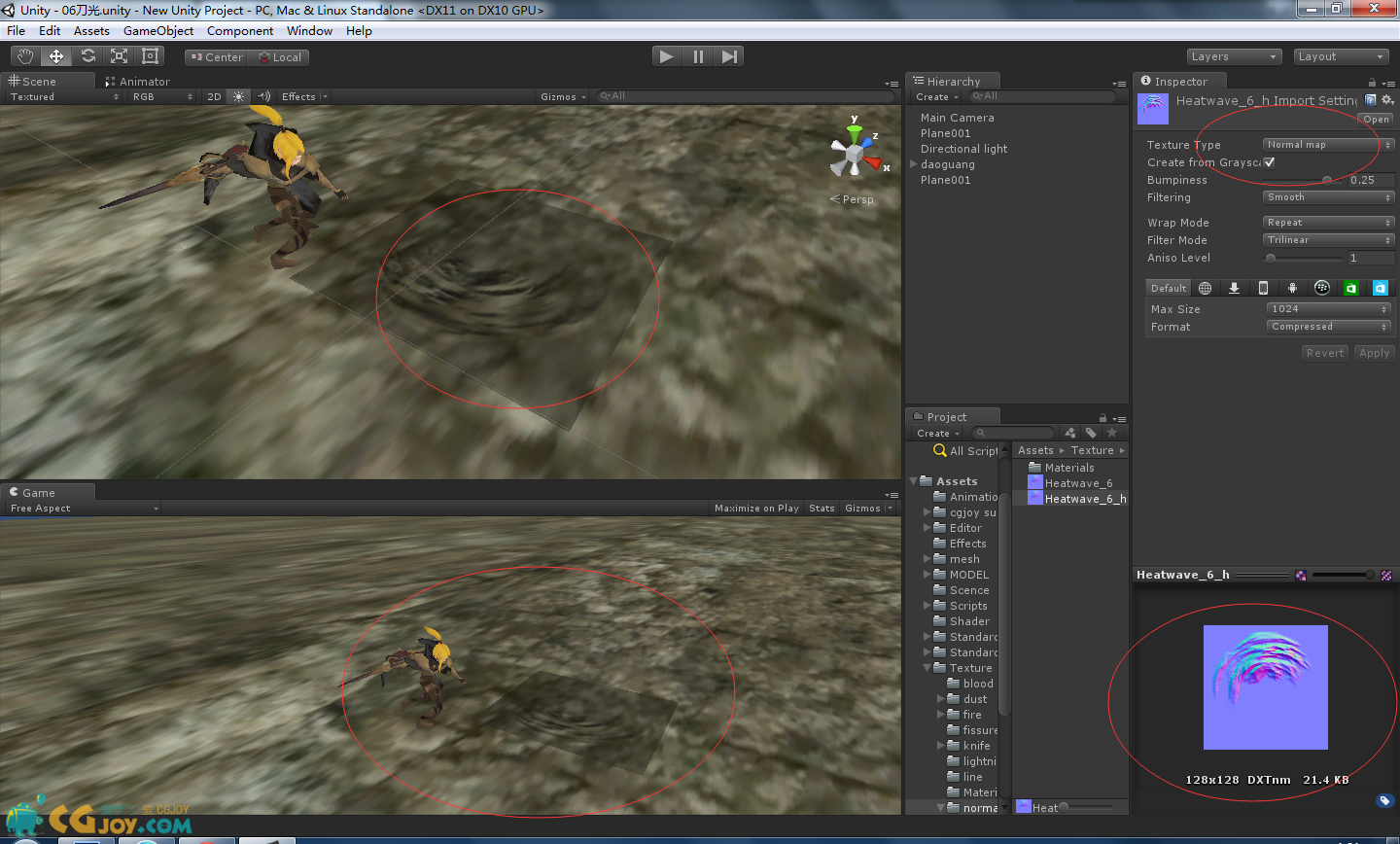Open Textured draw mode dropdown
Viewport: 1400px width, 844px height.
click(x=64, y=96)
